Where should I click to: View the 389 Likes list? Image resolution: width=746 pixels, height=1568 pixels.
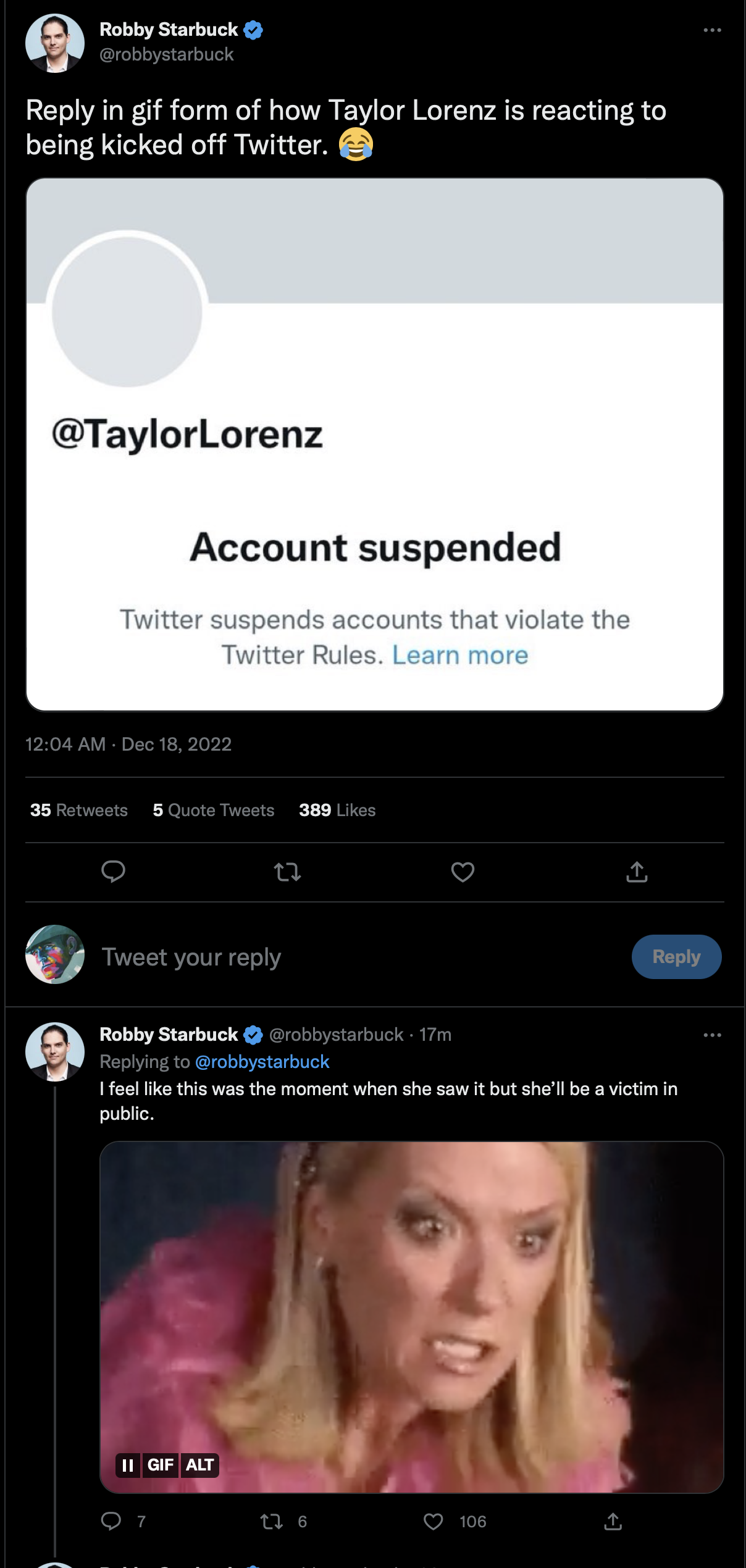[x=337, y=810]
